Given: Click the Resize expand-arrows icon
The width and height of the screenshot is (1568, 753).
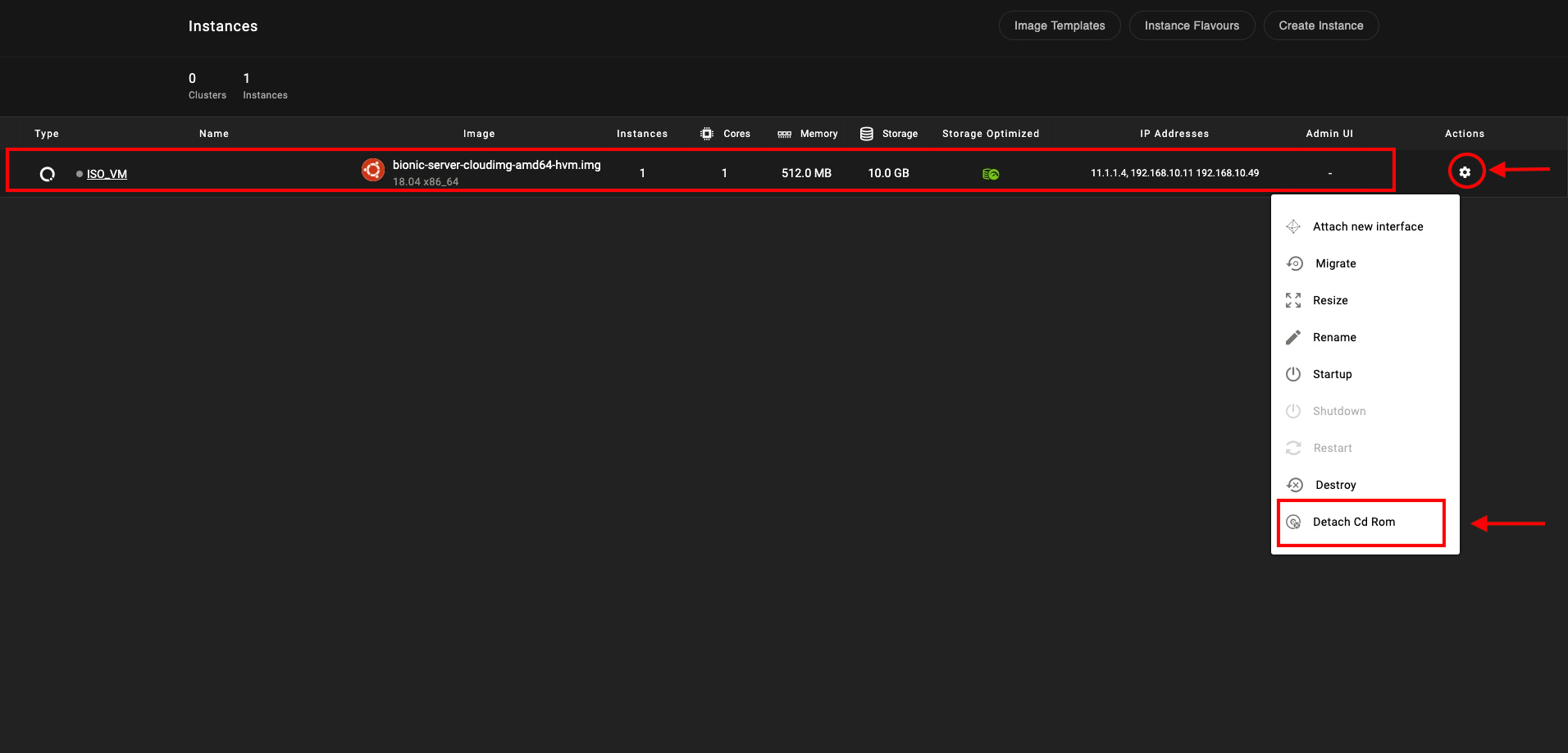Looking at the screenshot, I should tap(1293, 300).
